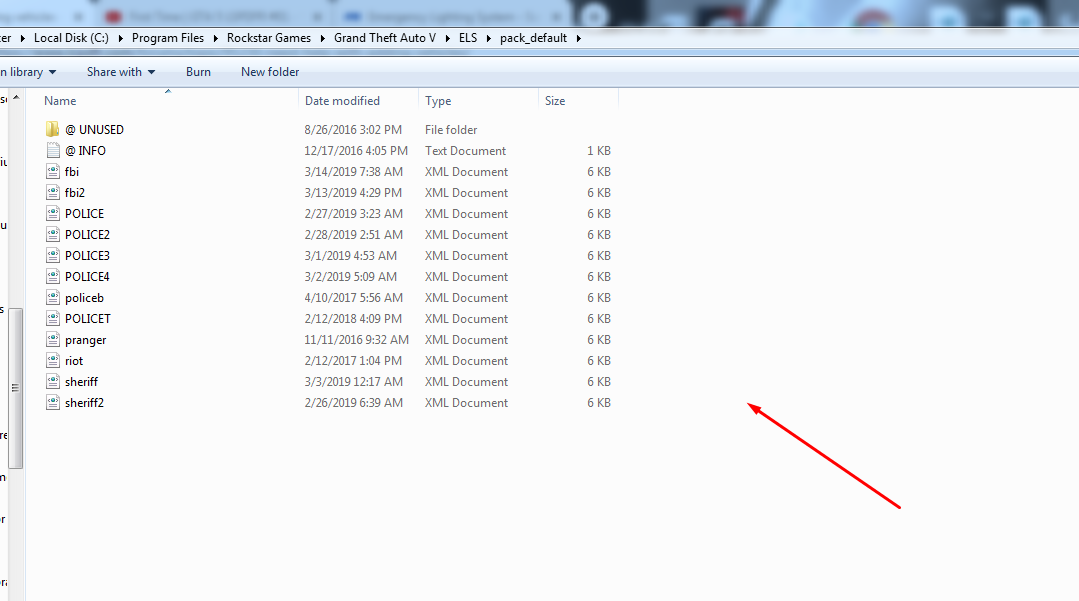Select the @ INFO text document icon
Screen dimensions: 1079x601
click(x=53, y=151)
